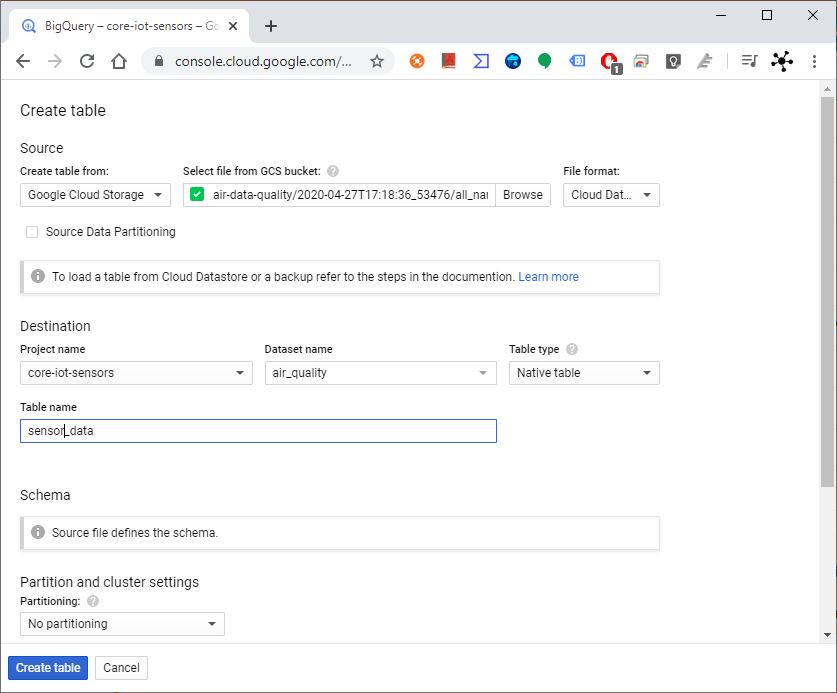The image size is (837, 693).
Task: Open the File format dropdown
Action: click(x=611, y=195)
